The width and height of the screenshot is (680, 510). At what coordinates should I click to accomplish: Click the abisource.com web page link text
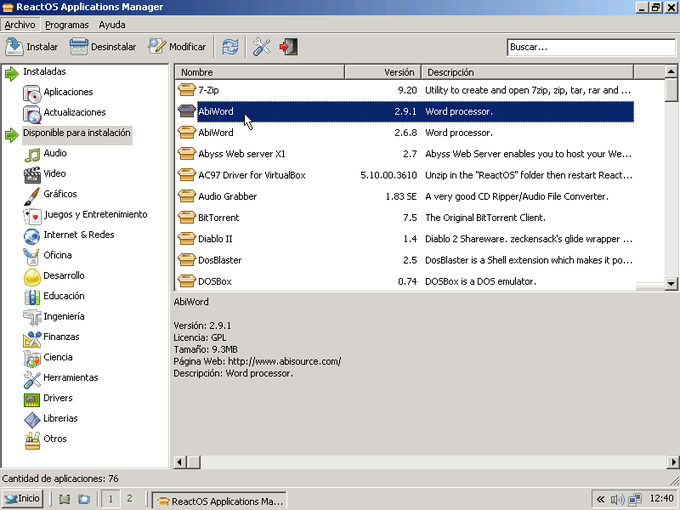[x=284, y=361]
